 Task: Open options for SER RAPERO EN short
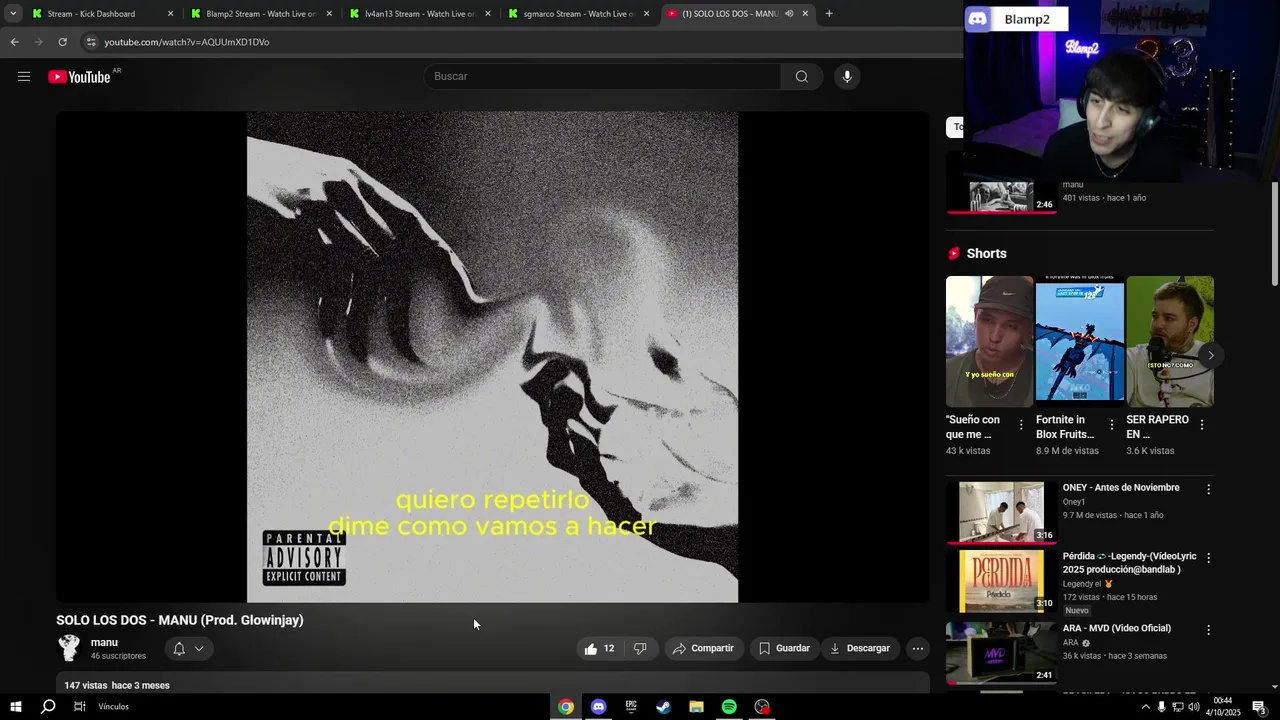coord(1201,425)
